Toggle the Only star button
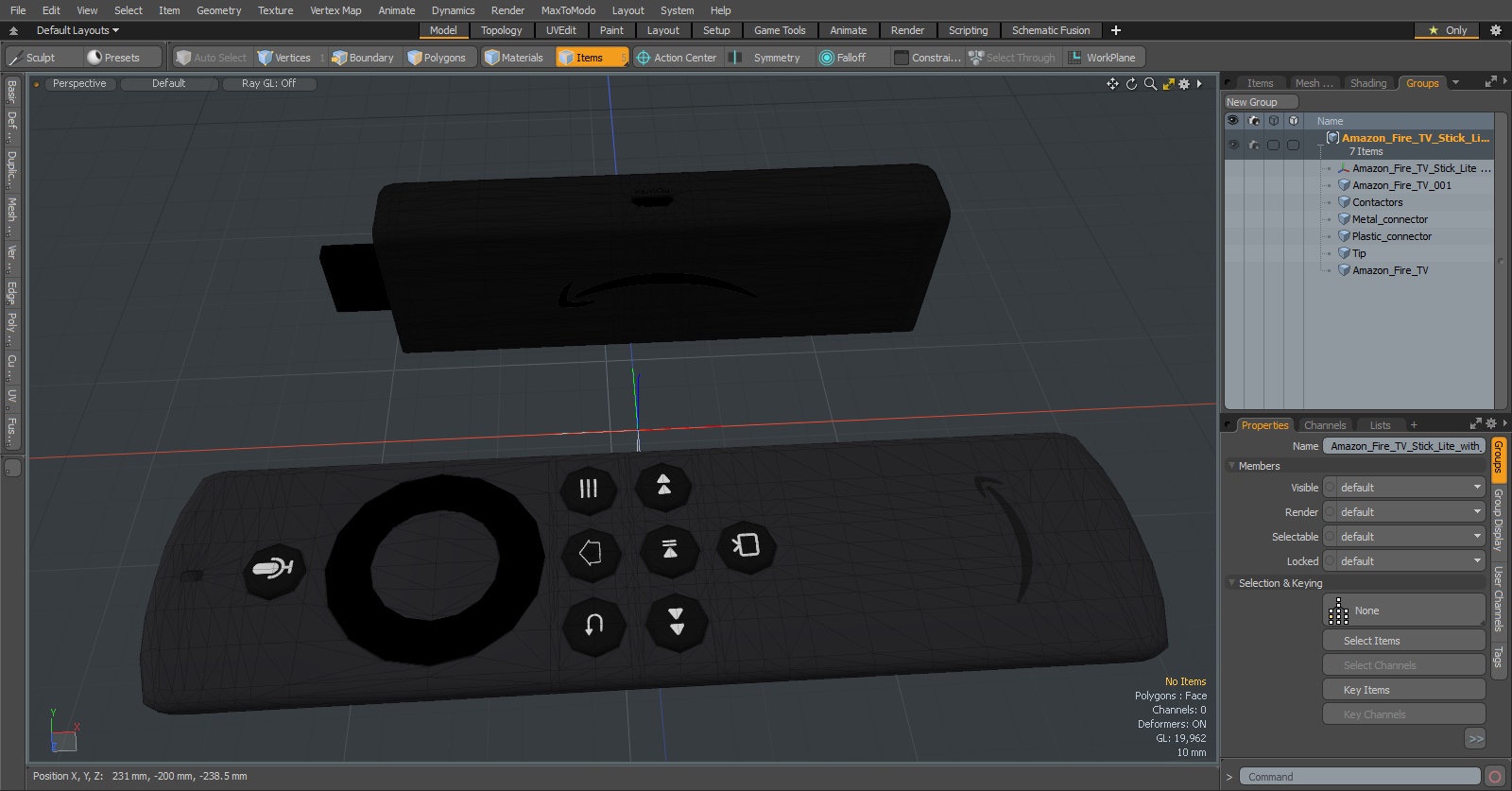The width and height of the screenshot is (1512, 791). (x=1448, y=30)
